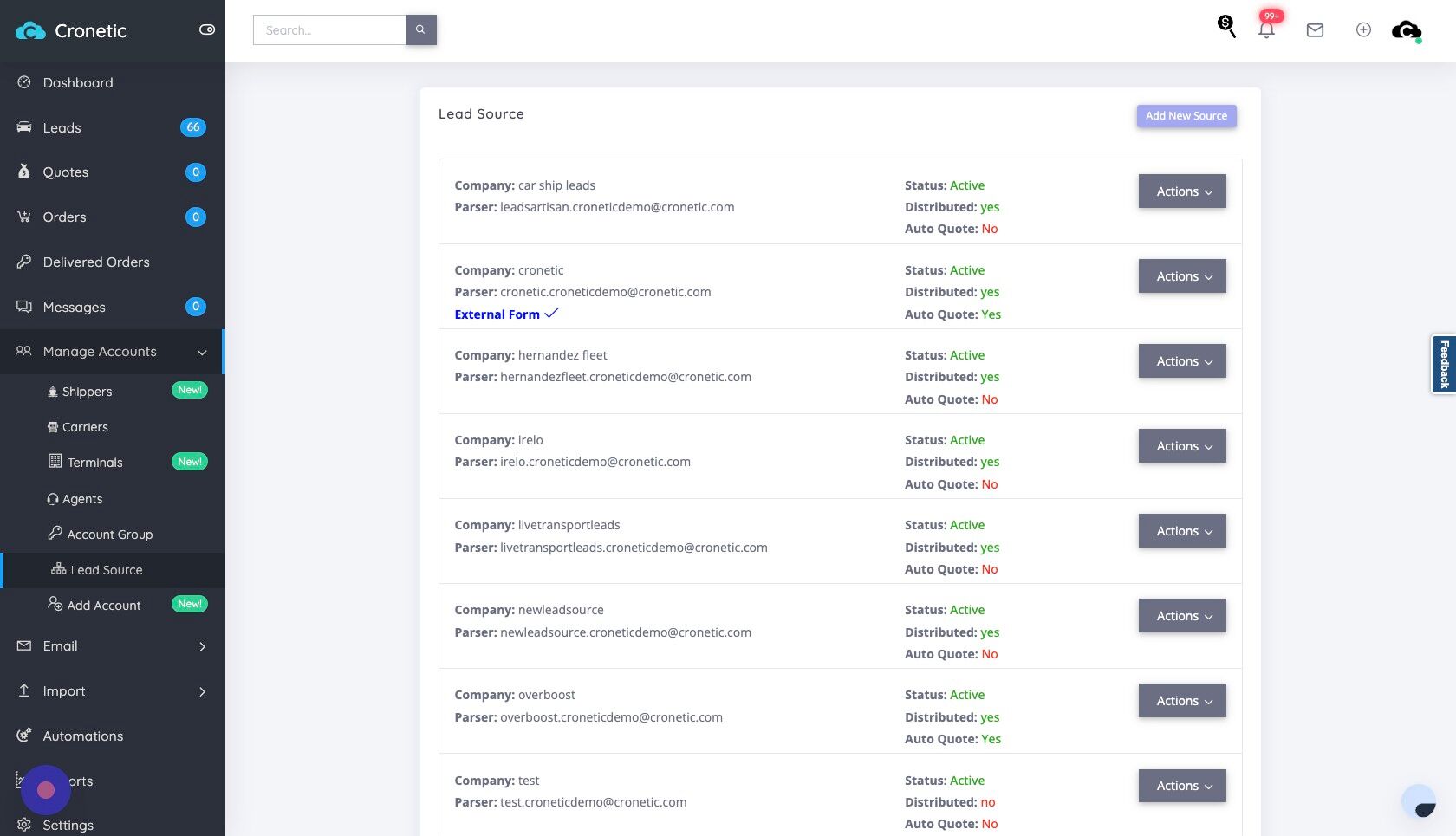1456x836 pixels.
Task: Open the Feedback side tab
Action: (1444, 364)
